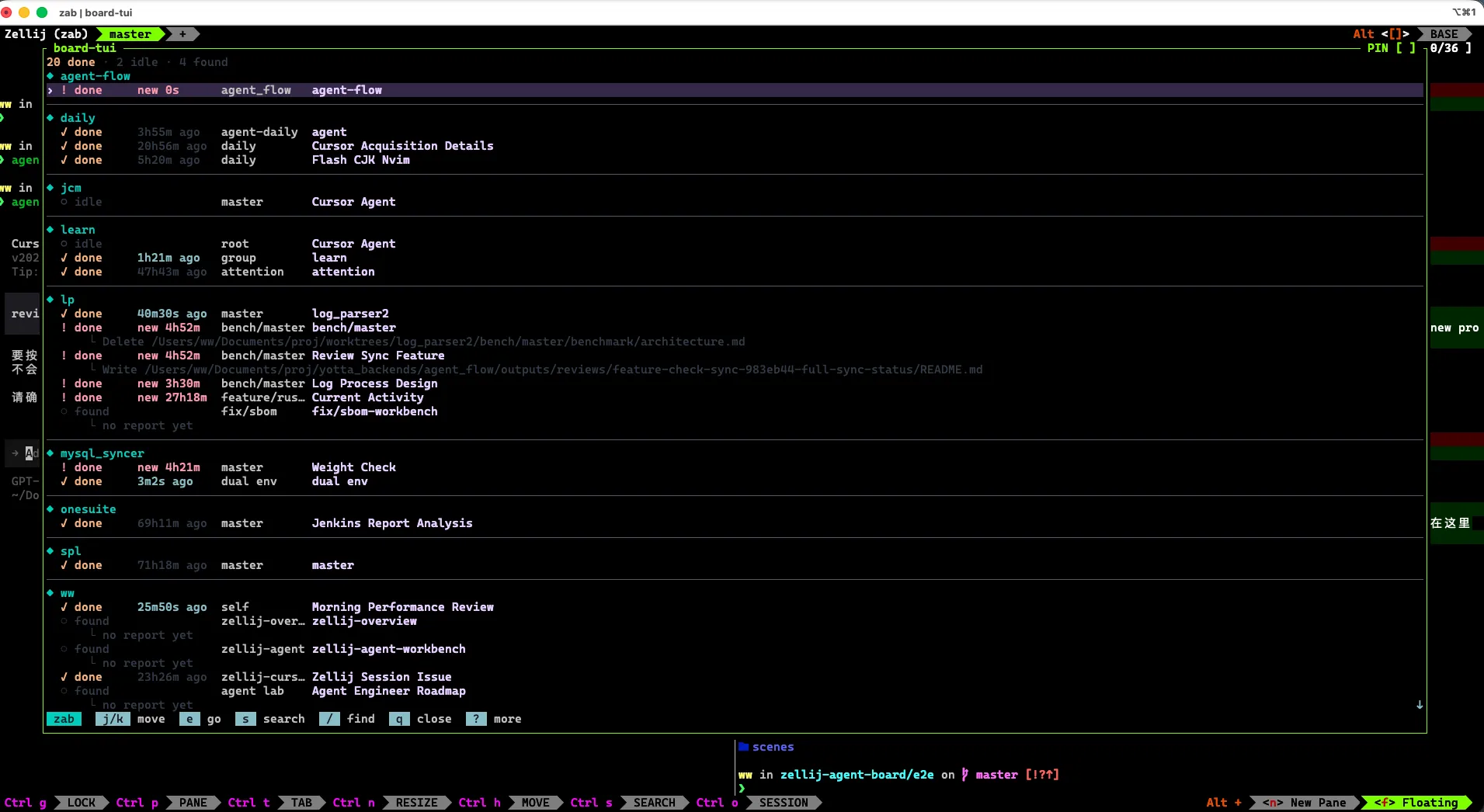
Task: Toggle Floating panes in status bar
Action: (1416, 803)
